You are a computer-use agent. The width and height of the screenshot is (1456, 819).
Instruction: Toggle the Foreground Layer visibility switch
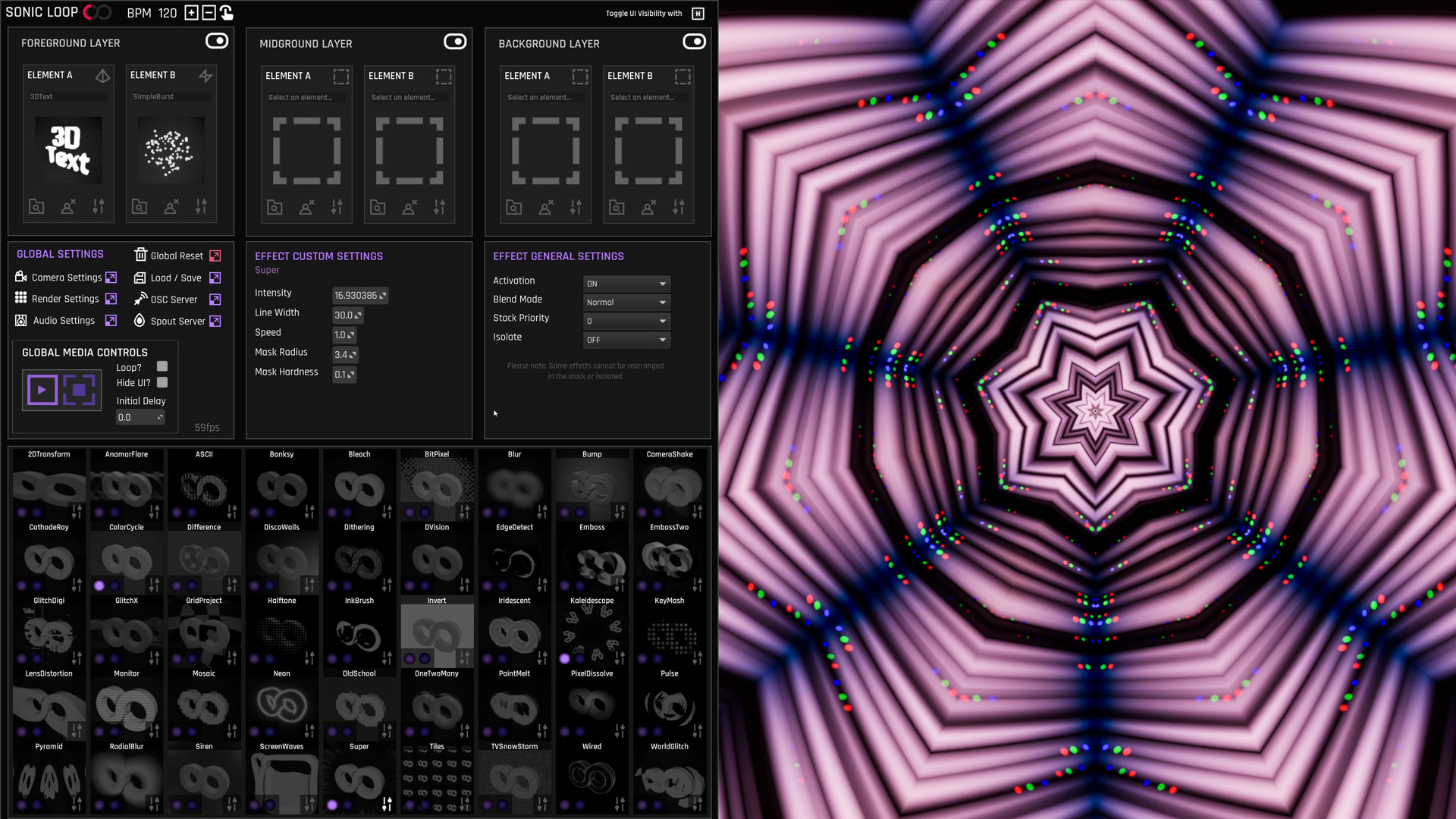coord(216,41)
